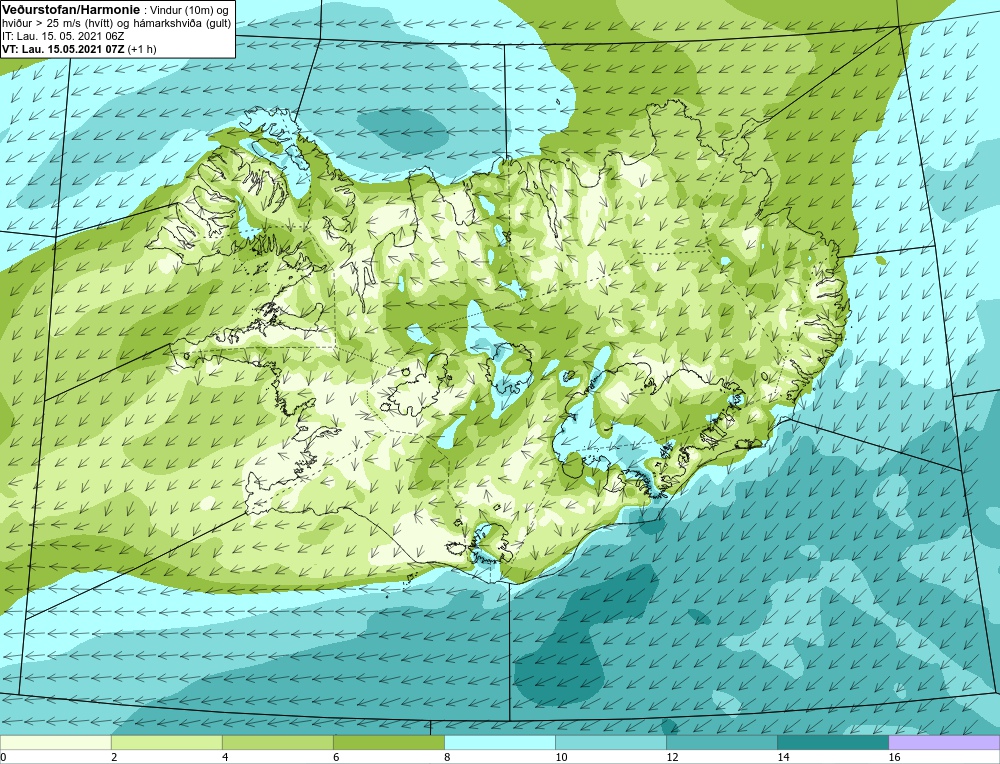Click the 12–14 m/s teal legend swatch
This screenshot has width=1000, height=764.
point(721,742)
